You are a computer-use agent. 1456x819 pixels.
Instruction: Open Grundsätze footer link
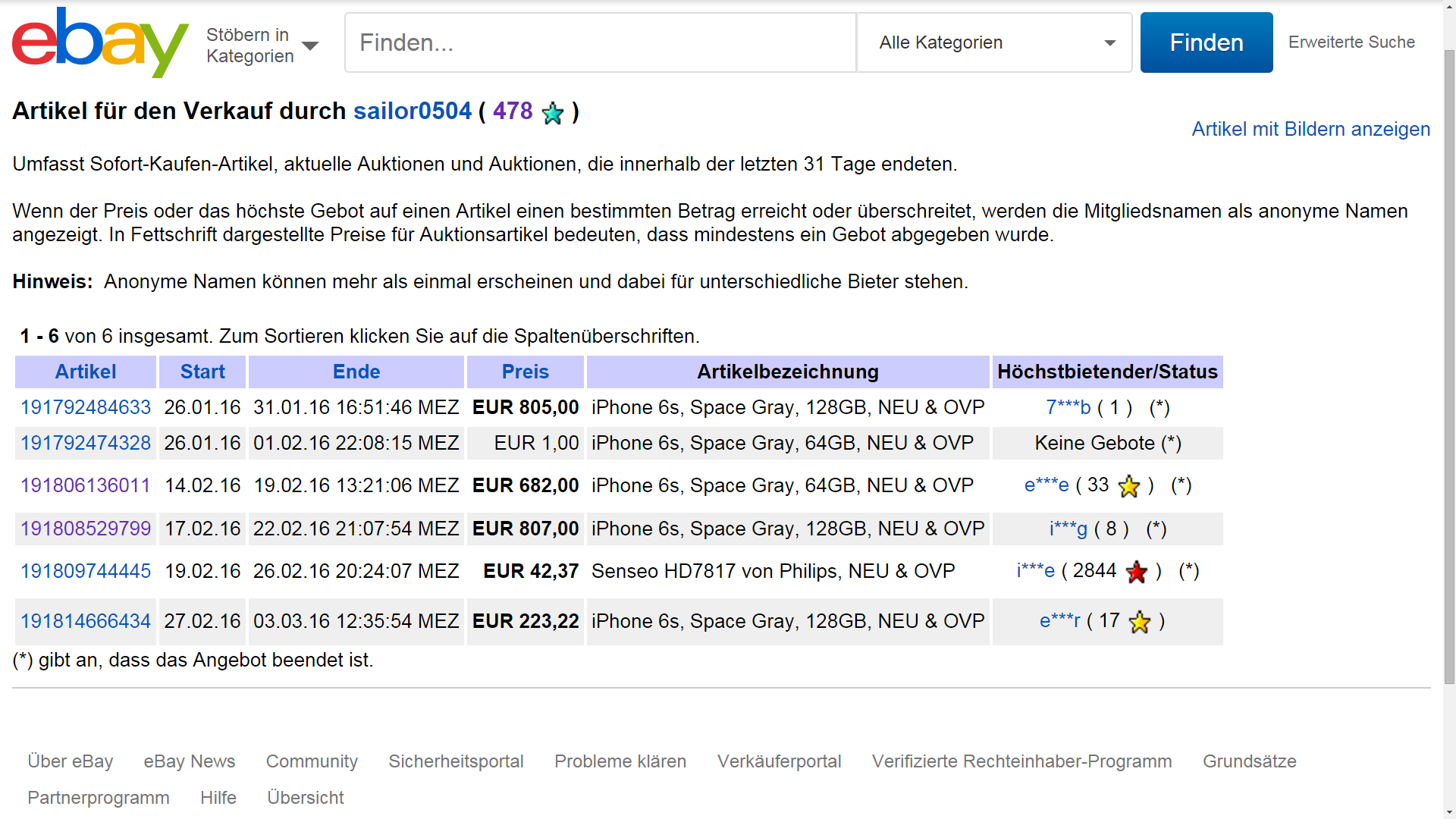click(x=1250, y=761)
